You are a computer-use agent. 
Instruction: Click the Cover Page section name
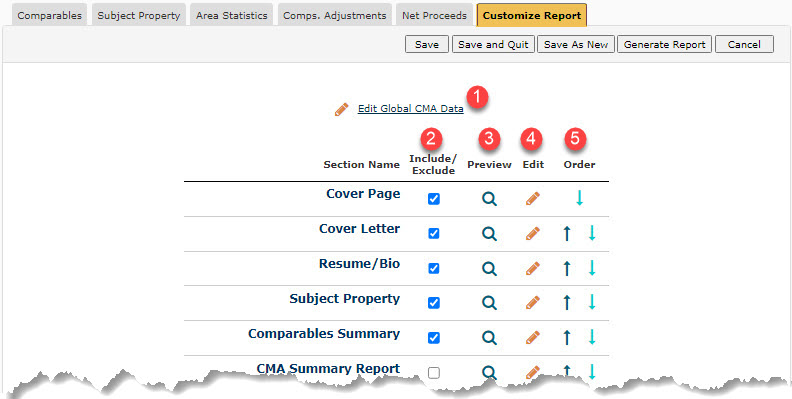[x=363, y=194]
